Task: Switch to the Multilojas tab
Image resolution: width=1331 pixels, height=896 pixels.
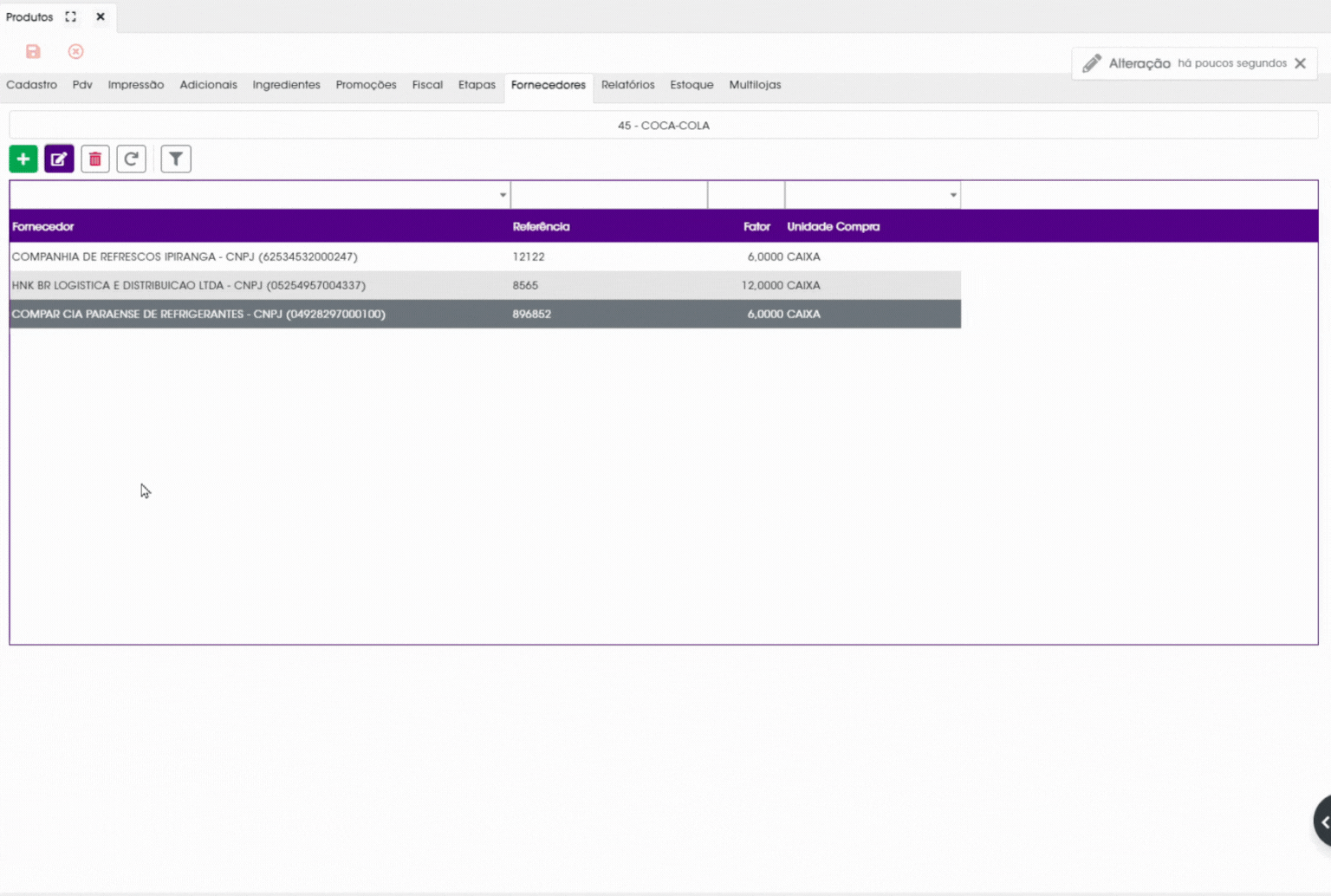Action: tap(755, 85)
